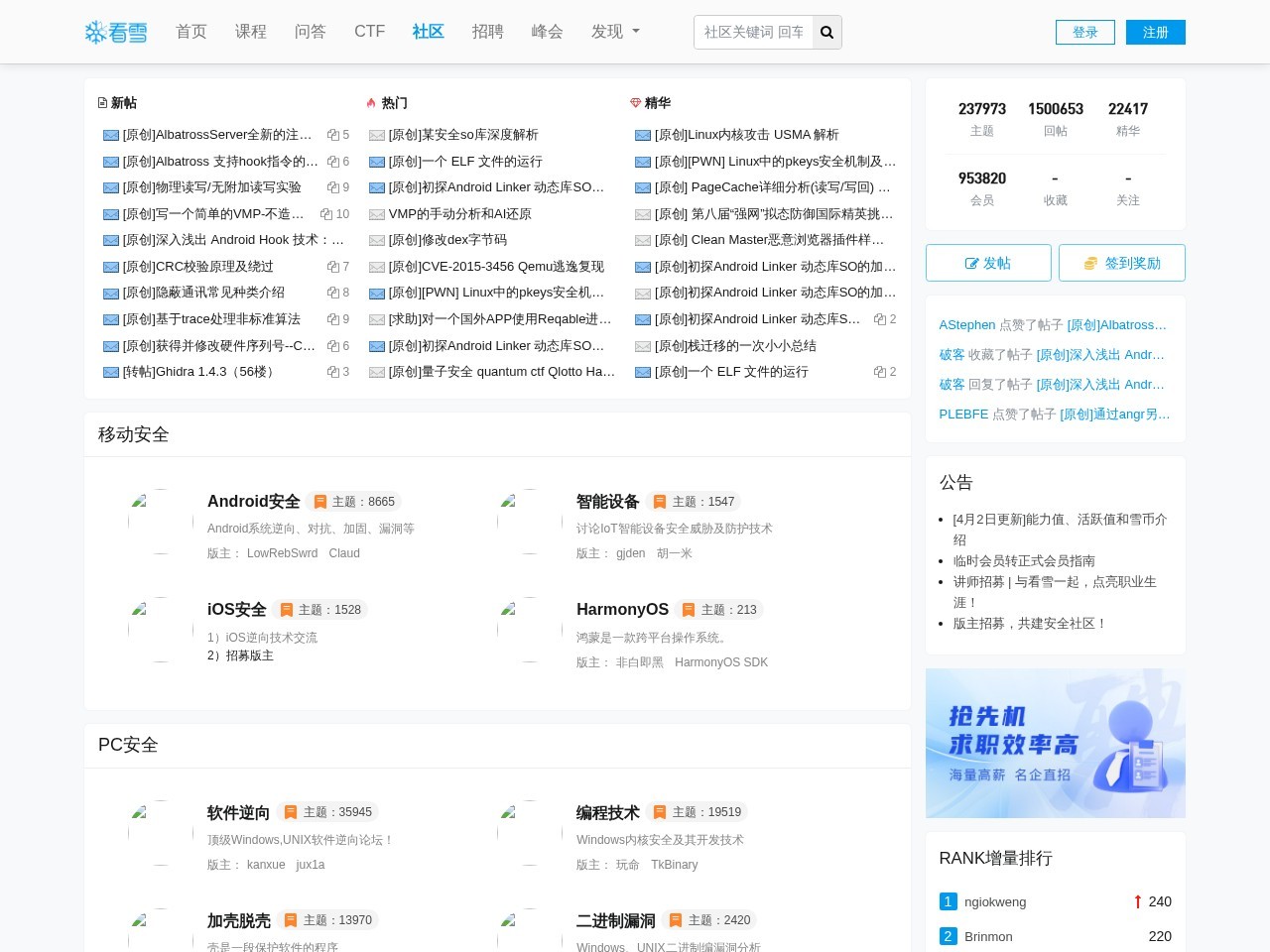
Task: Click the 软件逆向 forum avatar icon
Action: click(161, 833)
